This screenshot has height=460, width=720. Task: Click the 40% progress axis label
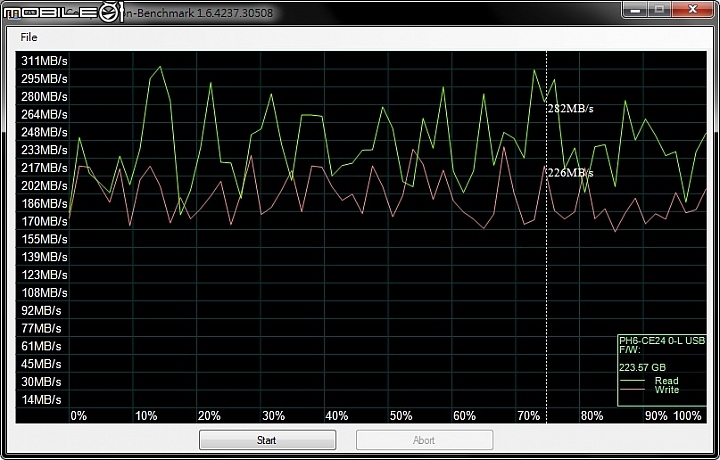tap(337, 416)
